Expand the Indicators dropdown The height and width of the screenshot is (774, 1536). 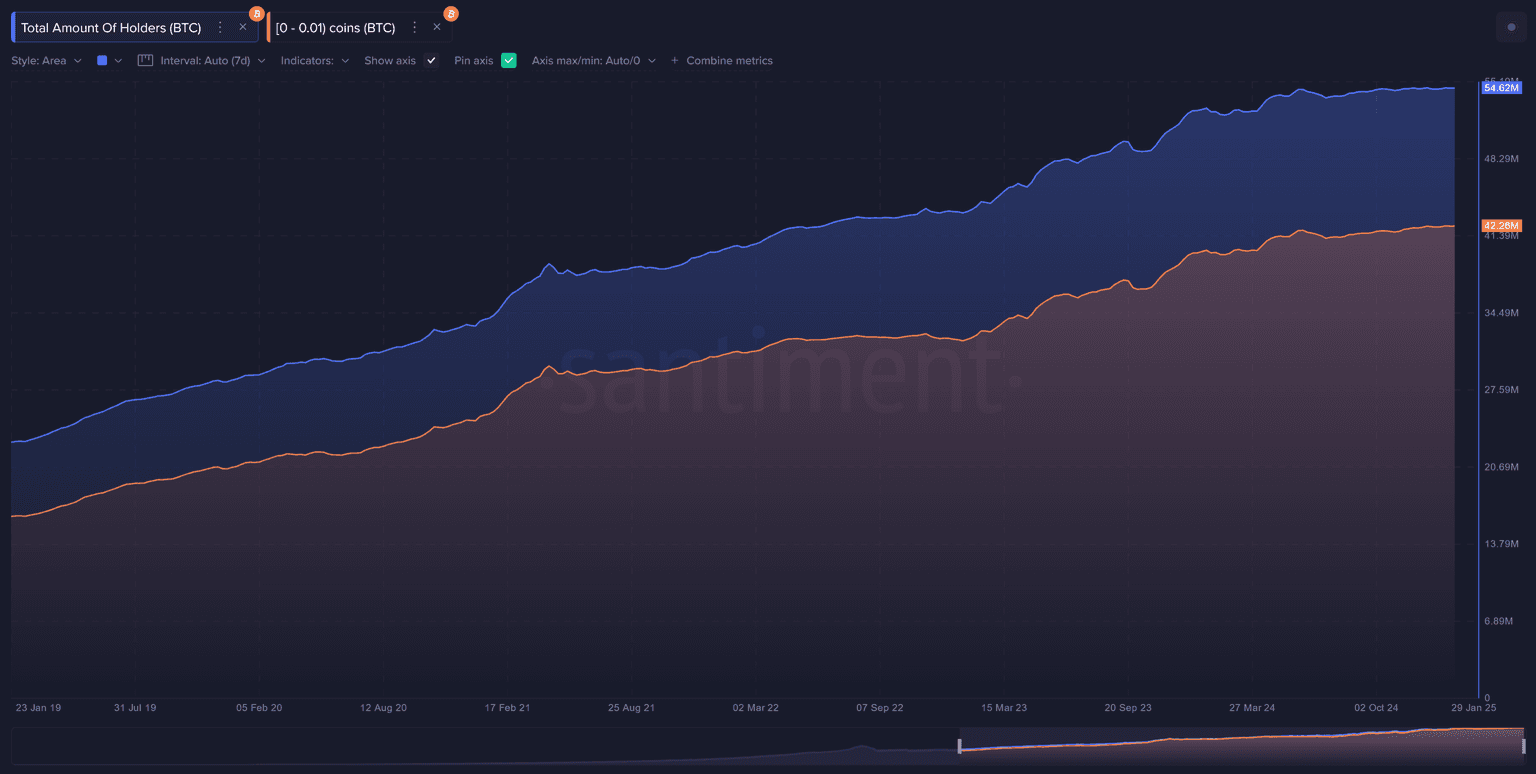[314, 61]
